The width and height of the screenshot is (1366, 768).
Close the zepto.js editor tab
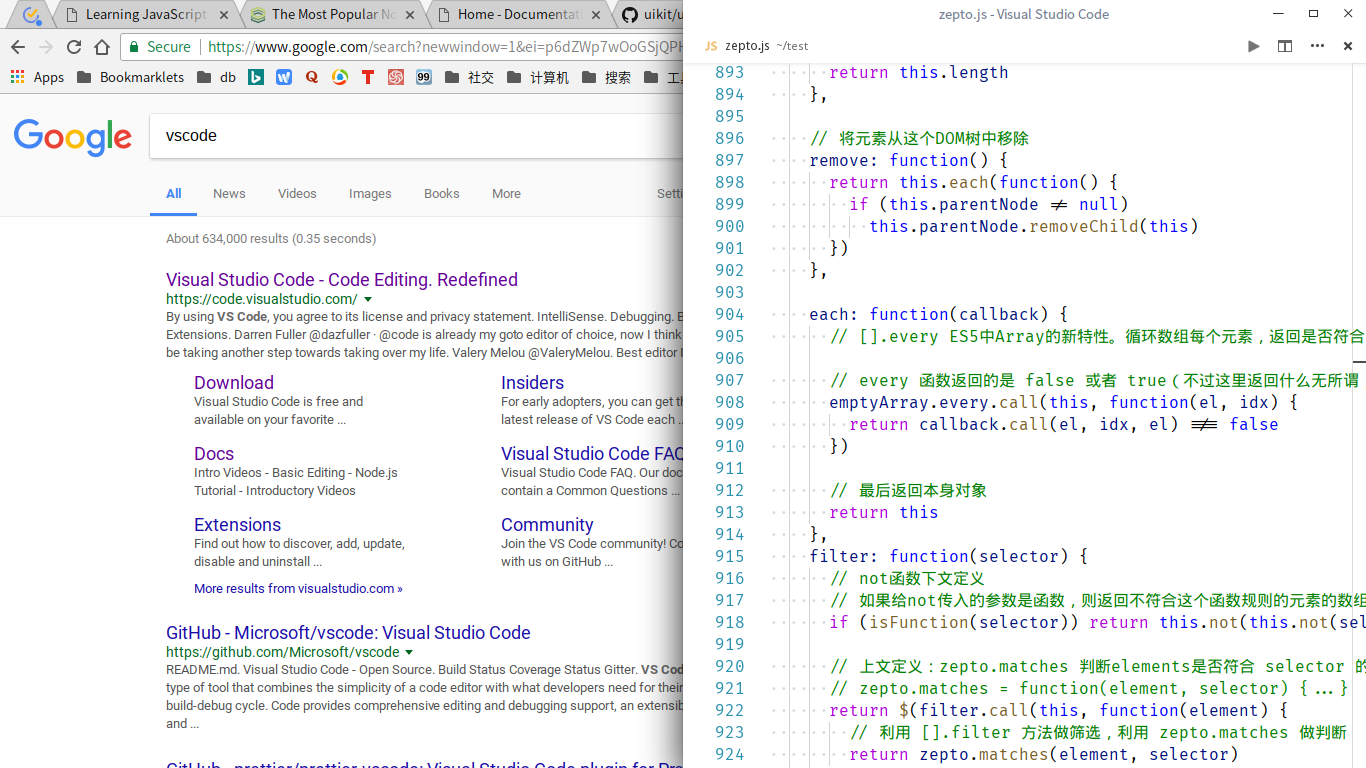coord(1347,46)
